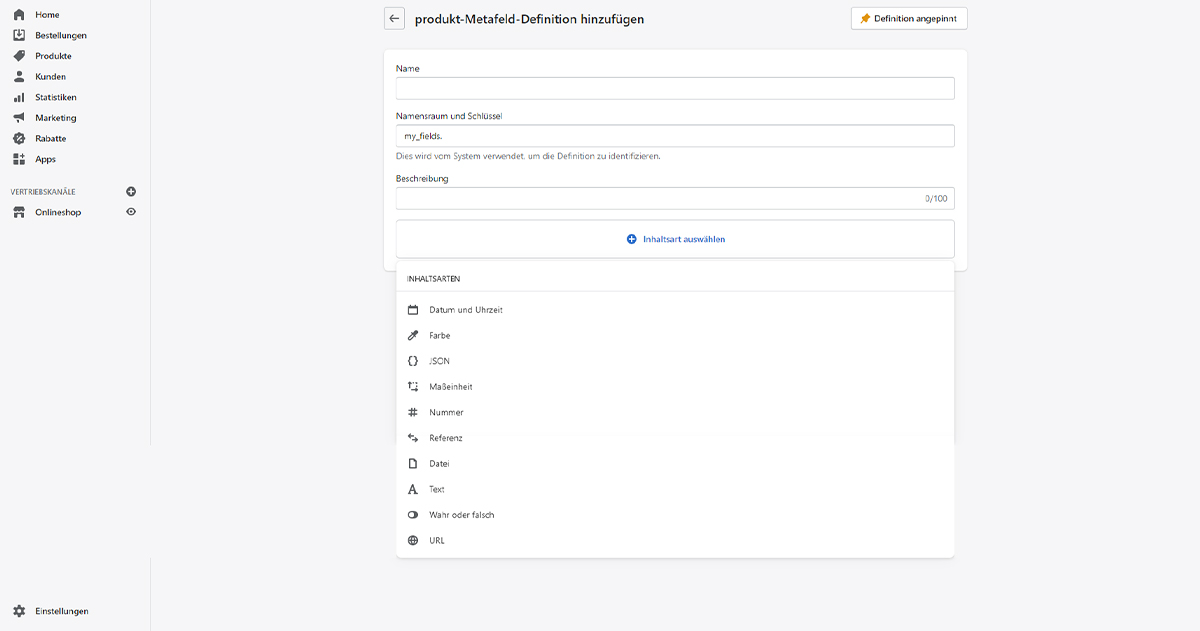Click the calendar icon for Datum und Uhrzeit

click(413, 310)
